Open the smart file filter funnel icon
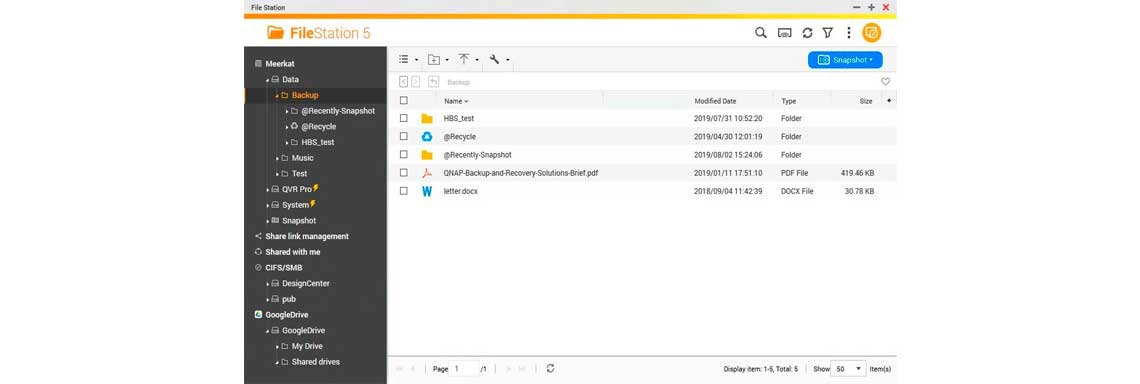 (x=827, y=33)
